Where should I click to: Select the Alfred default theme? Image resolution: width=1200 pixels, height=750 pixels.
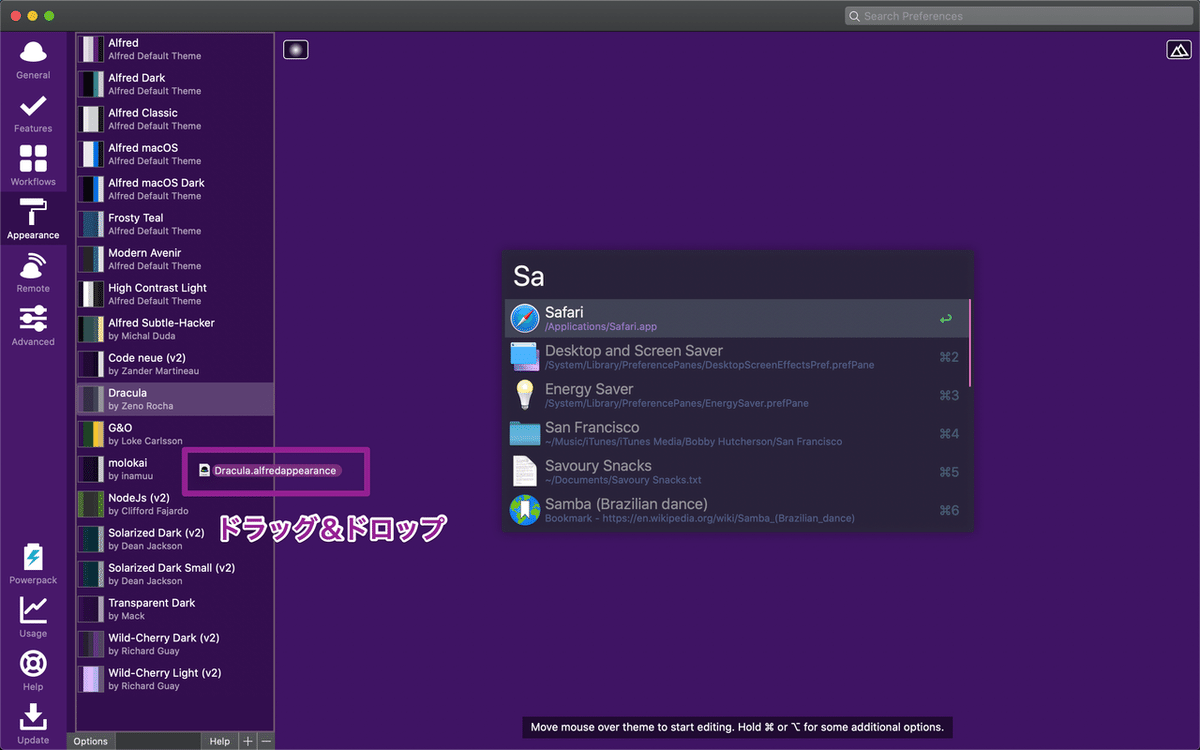coord(175,49)
